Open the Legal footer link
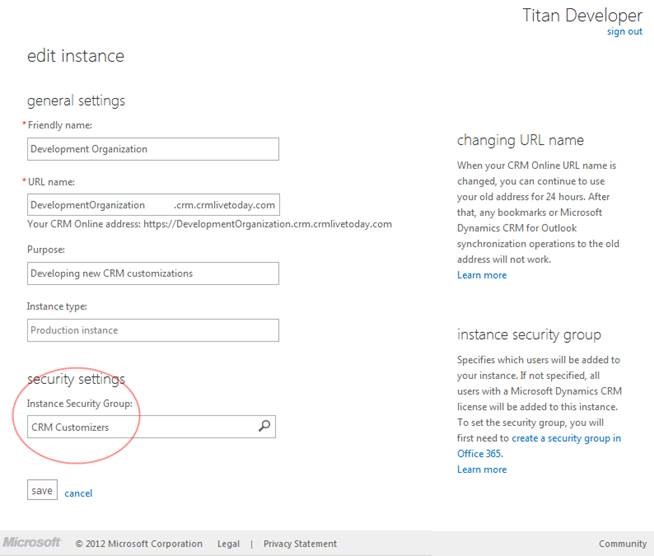This screenshot has height=556, width=654. 229,544
